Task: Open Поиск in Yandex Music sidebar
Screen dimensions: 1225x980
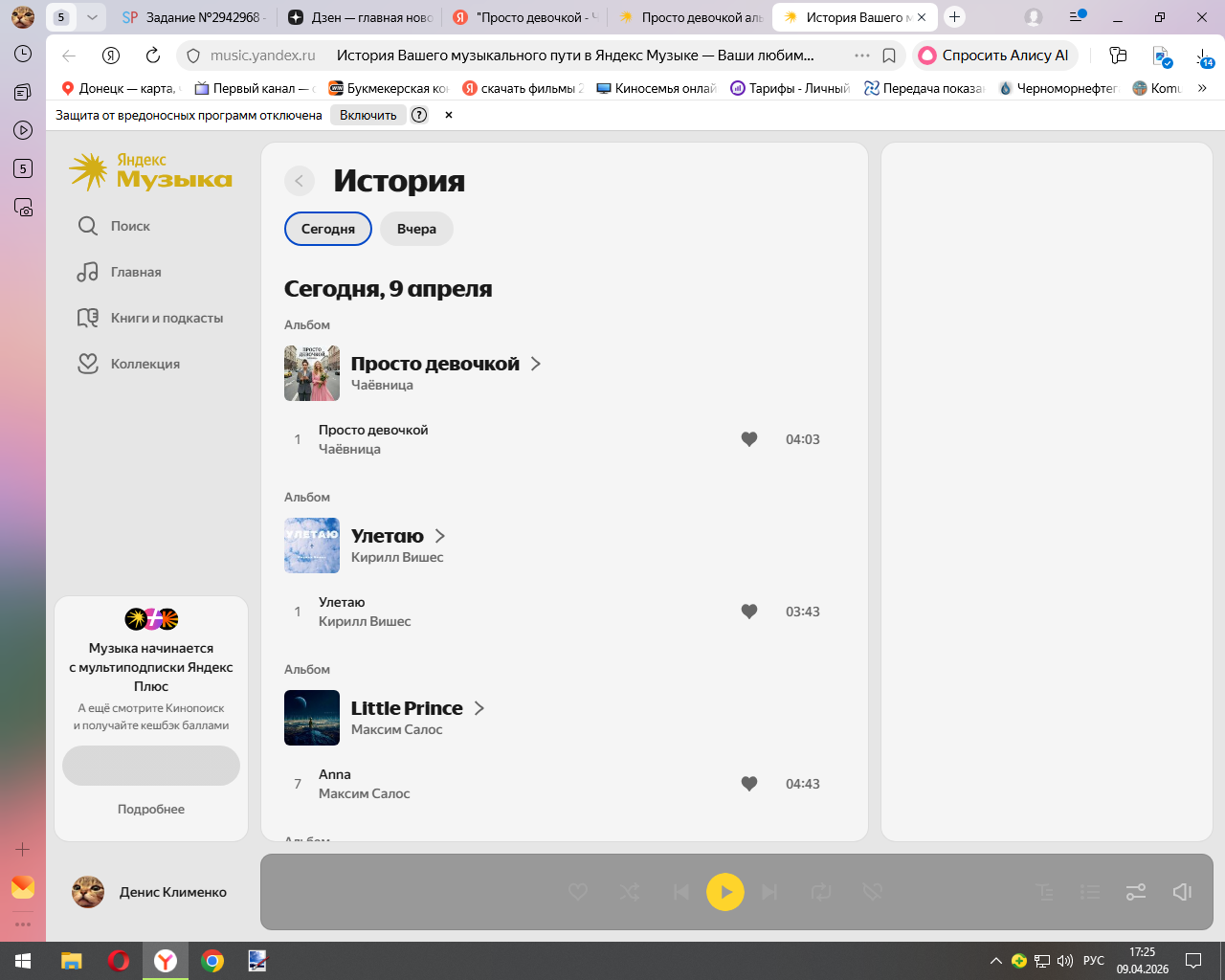Action: (x=114, y=226)
